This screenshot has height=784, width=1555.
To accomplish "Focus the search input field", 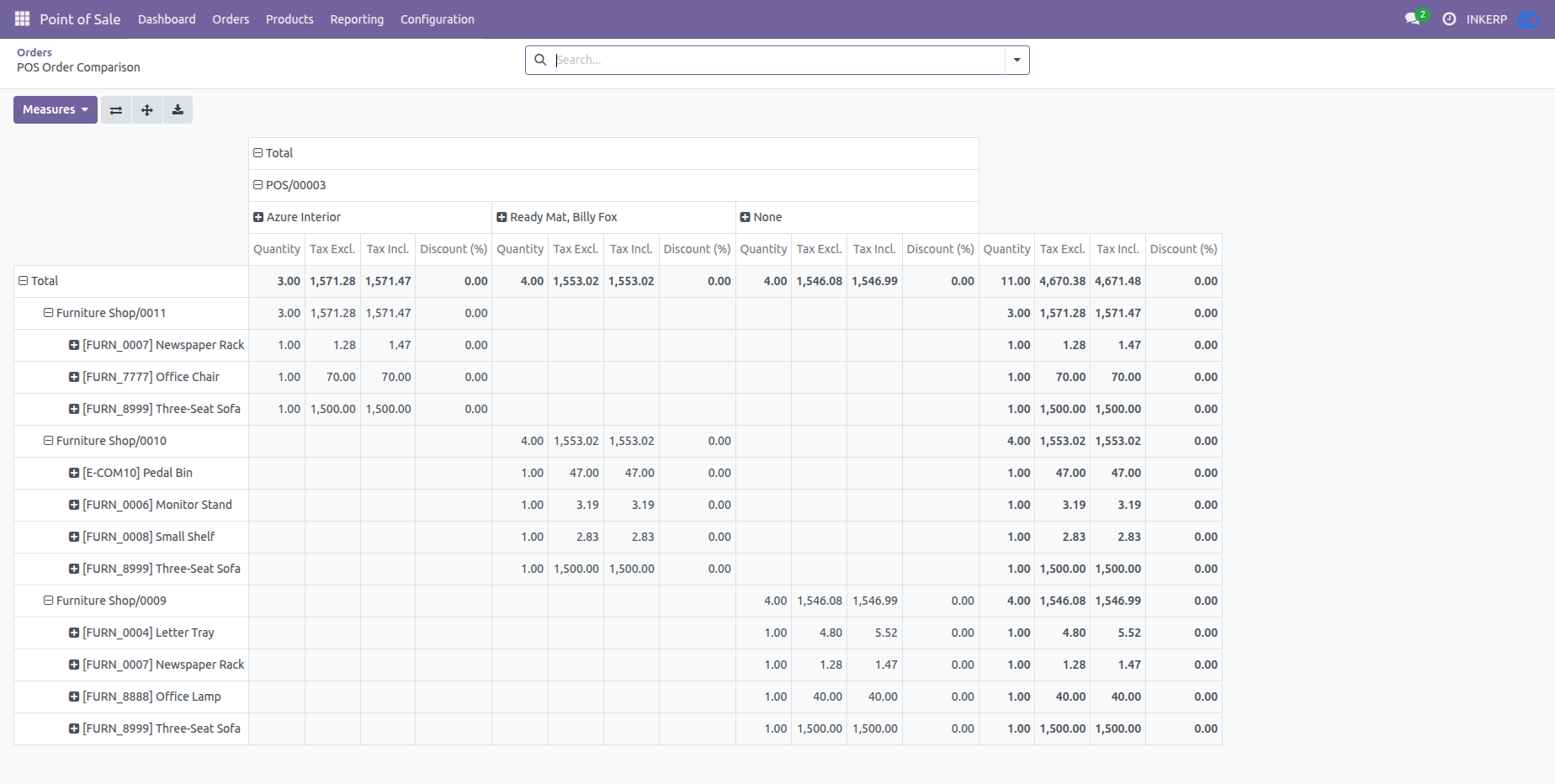I will (778, 60).
